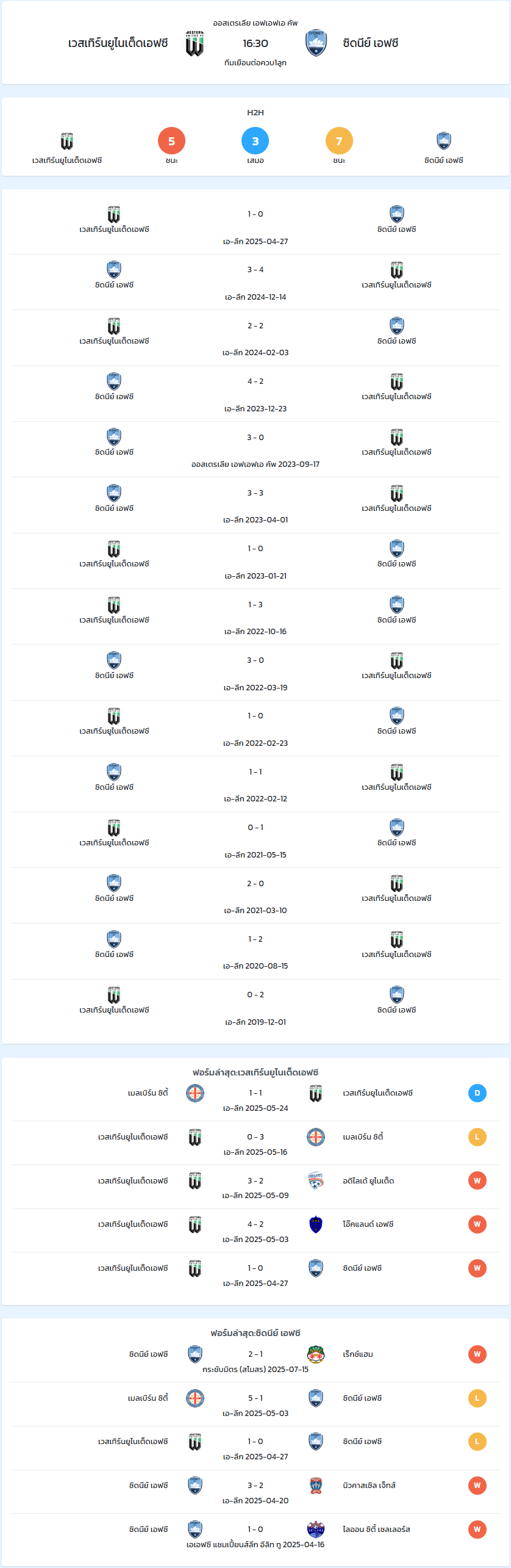Open the 5 - 1 Melbourne City result row
Viewport: 511px width, 1568px height.
pyautogui.click(x=255, y=1404)
